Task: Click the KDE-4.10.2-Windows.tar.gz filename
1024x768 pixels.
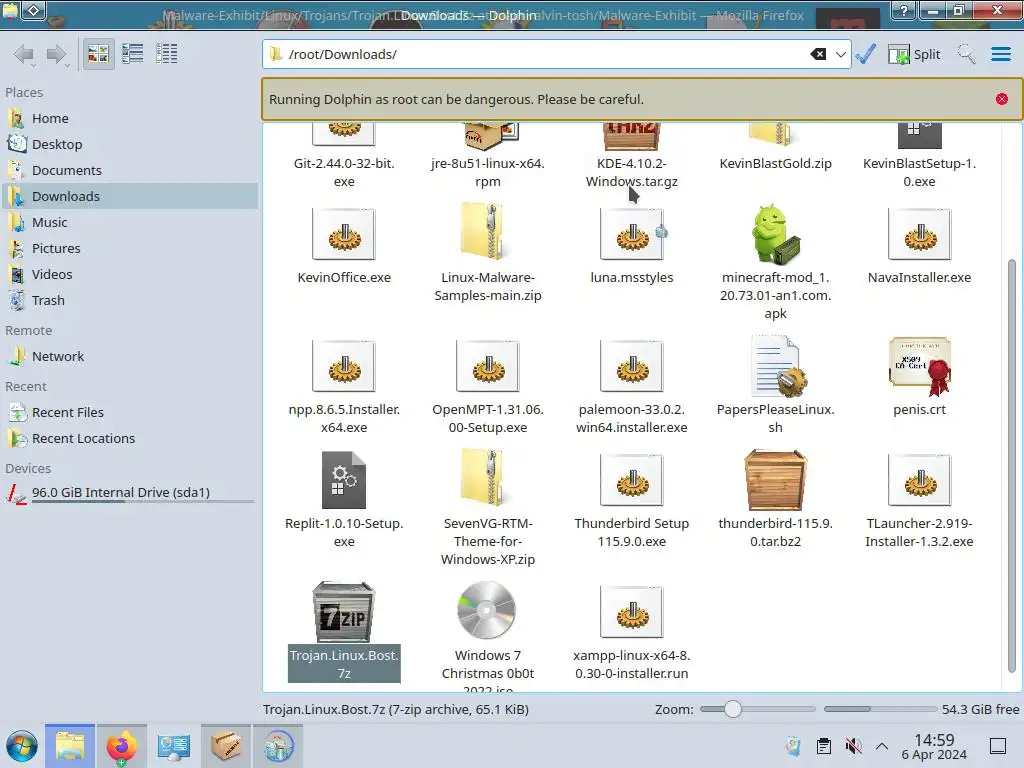Action: [x=632, y=172]
